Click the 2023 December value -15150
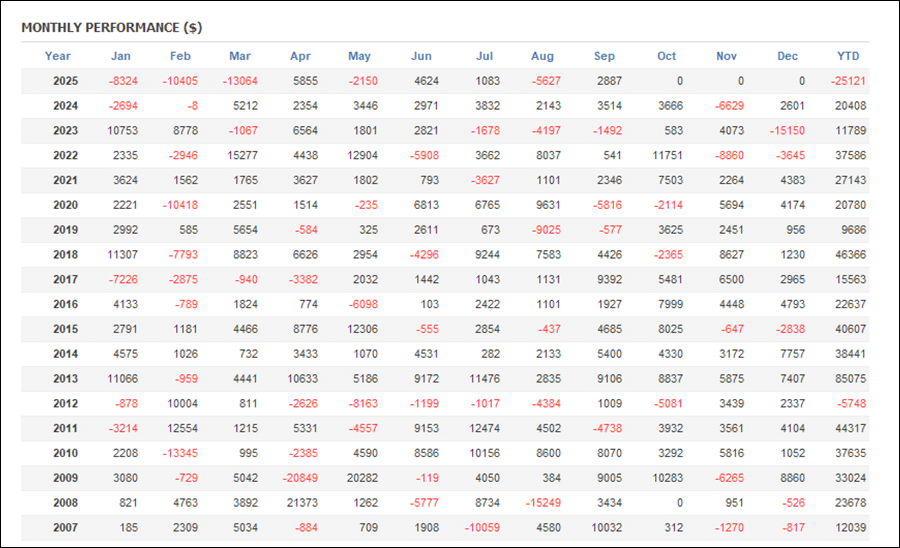The width and height of the screenshot is (900, 548). pos(788,130)
